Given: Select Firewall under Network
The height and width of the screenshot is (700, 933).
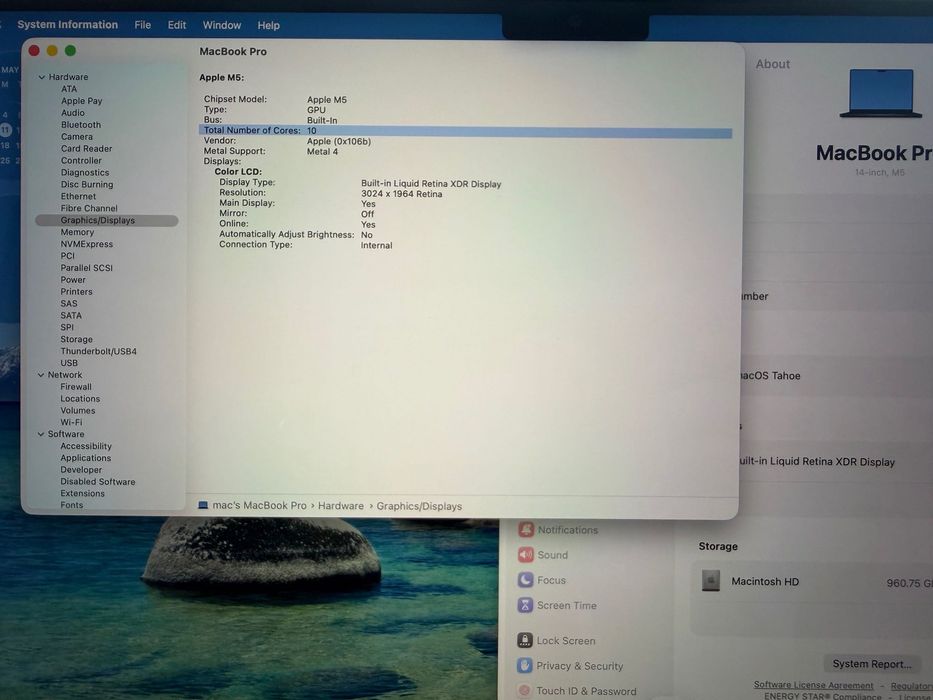Looking at the screenshot, I should (76, 387).
